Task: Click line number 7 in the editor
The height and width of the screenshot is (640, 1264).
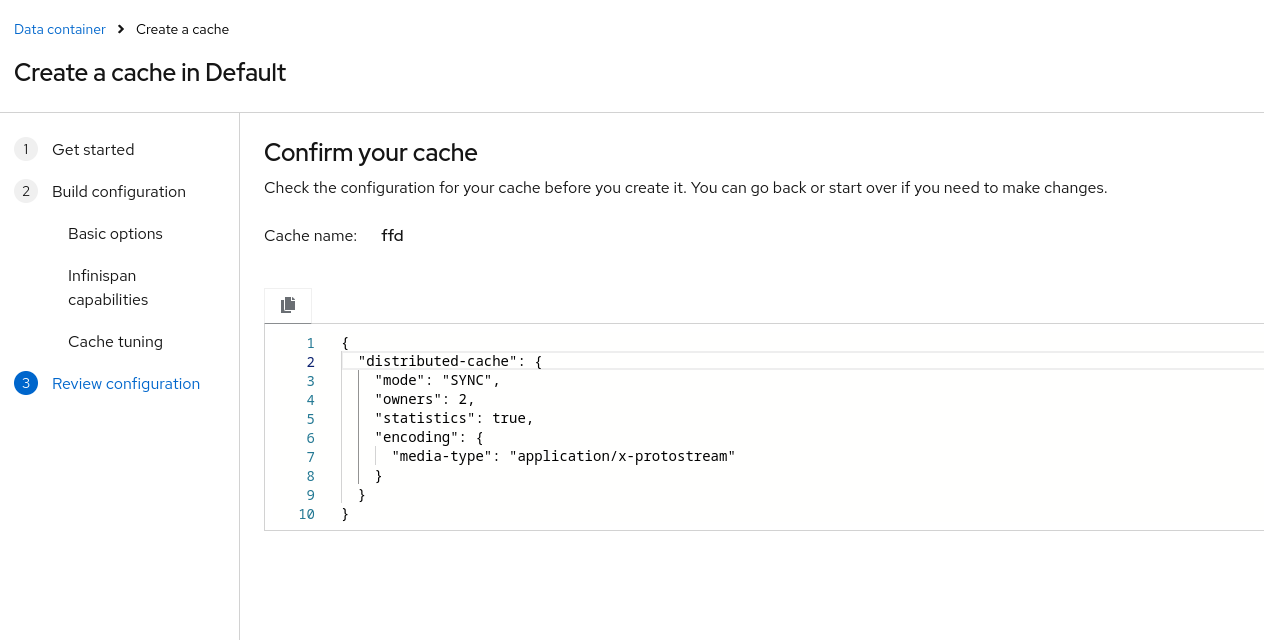Action: (310, 456)
